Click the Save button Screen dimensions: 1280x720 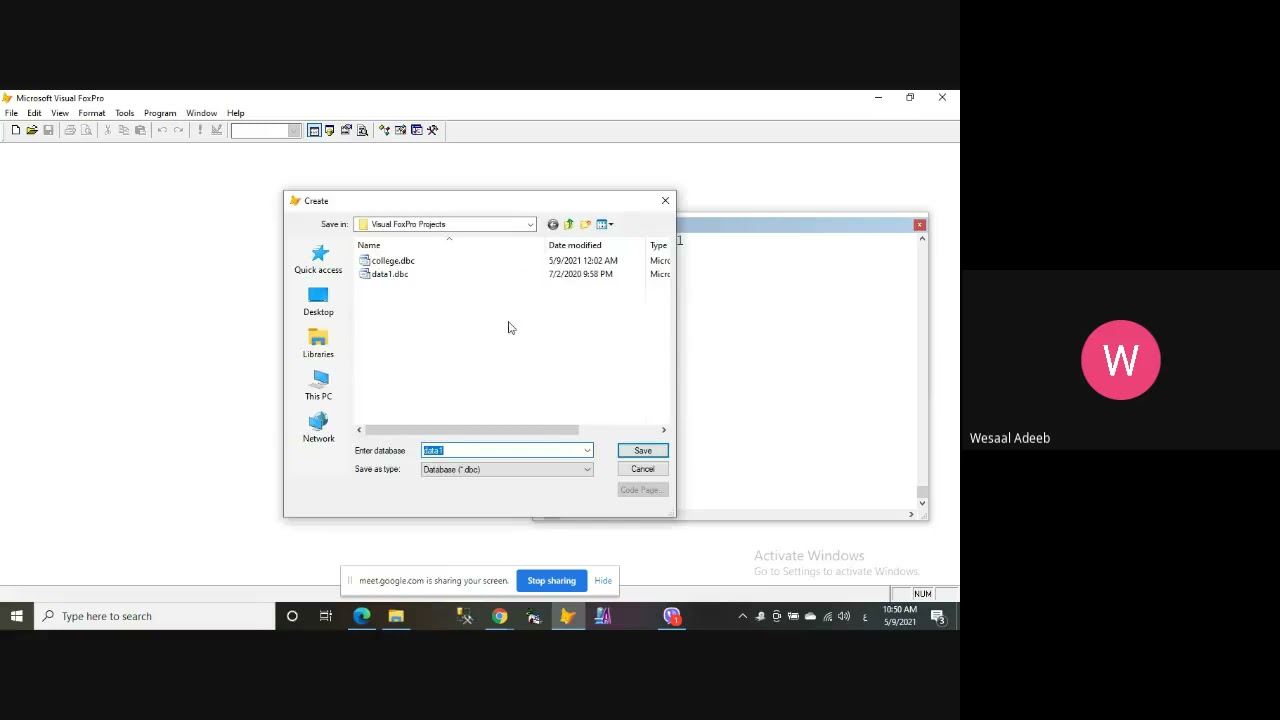[x=643, y=451]
